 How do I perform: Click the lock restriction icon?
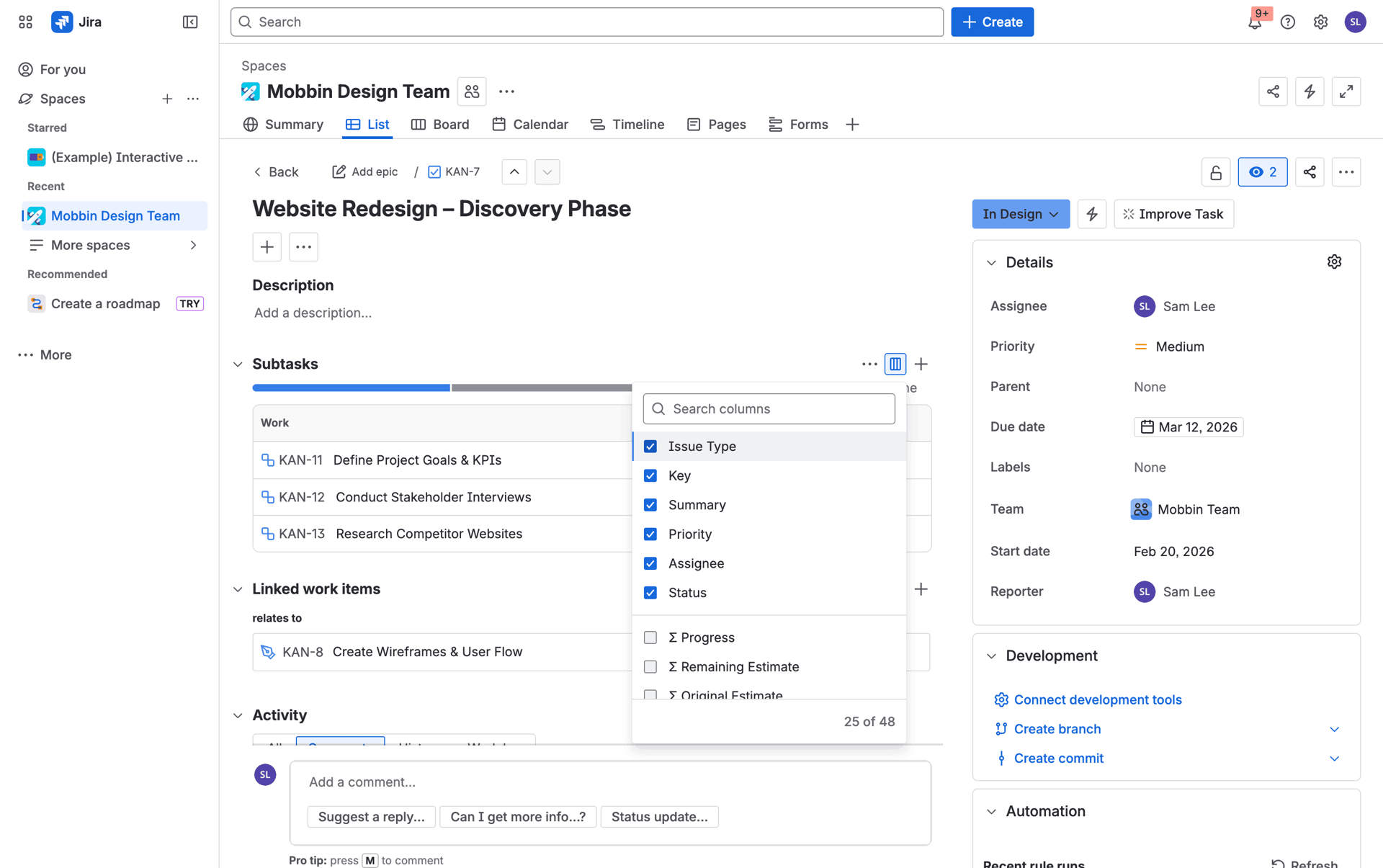click(x=1215, y=172)
